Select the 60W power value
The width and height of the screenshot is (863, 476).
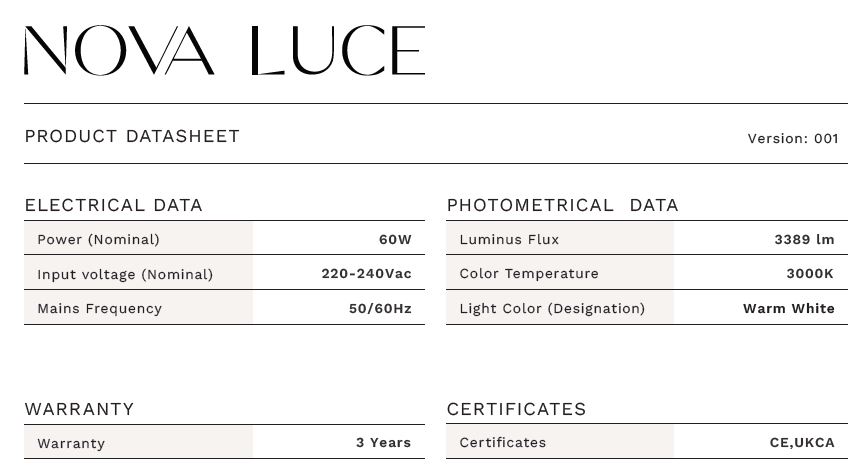[x=395, y=239]
